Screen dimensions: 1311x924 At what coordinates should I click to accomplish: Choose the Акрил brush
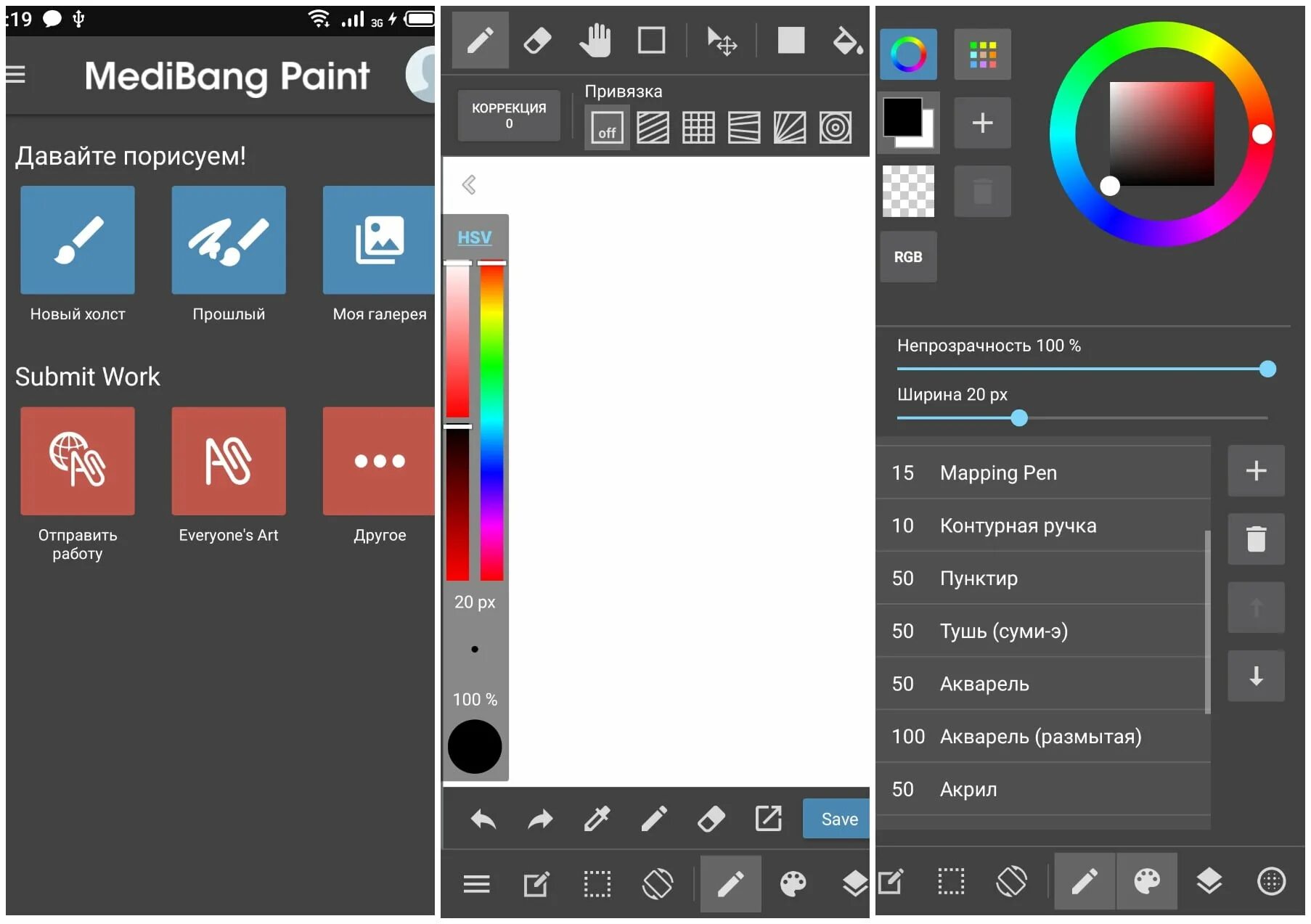click(1043, 789)
